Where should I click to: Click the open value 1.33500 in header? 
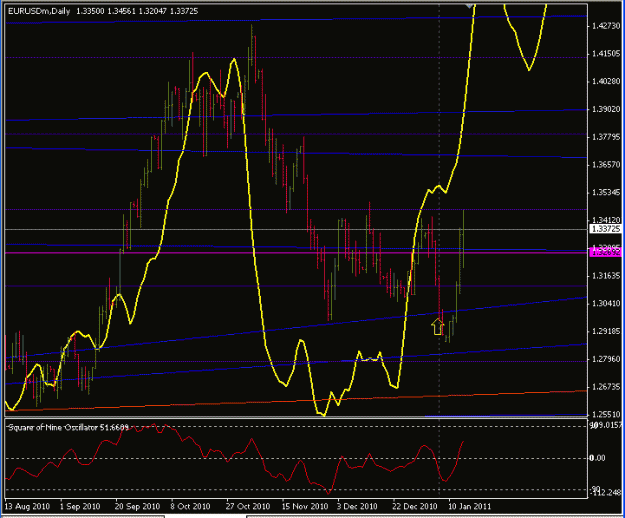coord(90,11)
